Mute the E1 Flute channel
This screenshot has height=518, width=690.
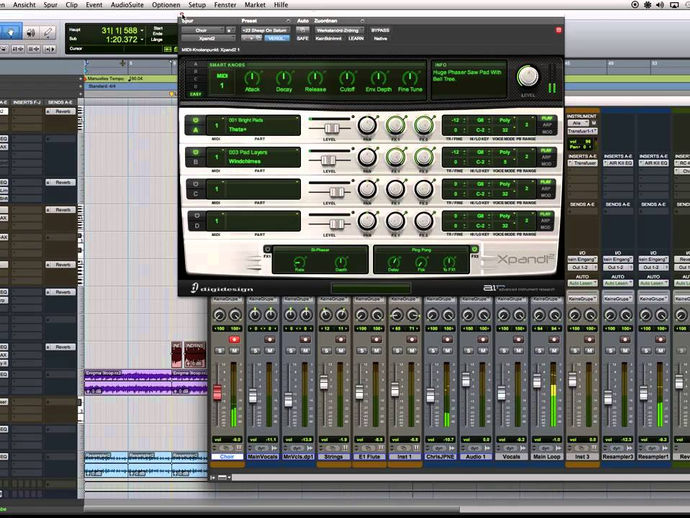(x=376, y=351)
